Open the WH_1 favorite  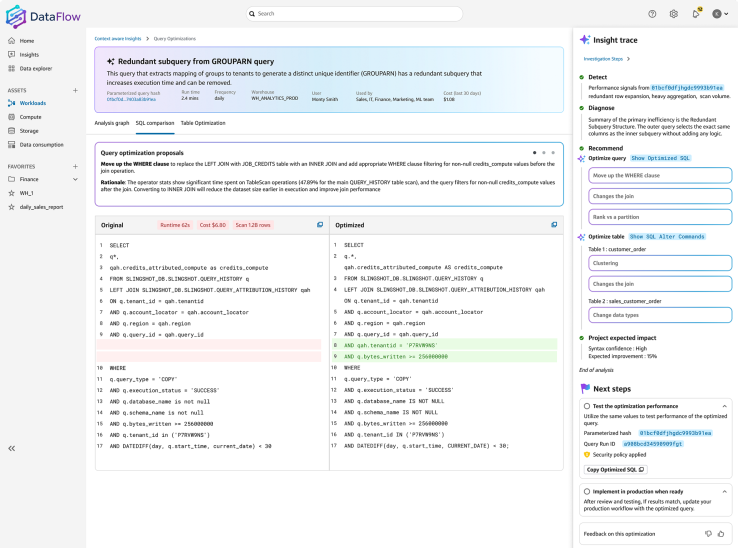26,193
